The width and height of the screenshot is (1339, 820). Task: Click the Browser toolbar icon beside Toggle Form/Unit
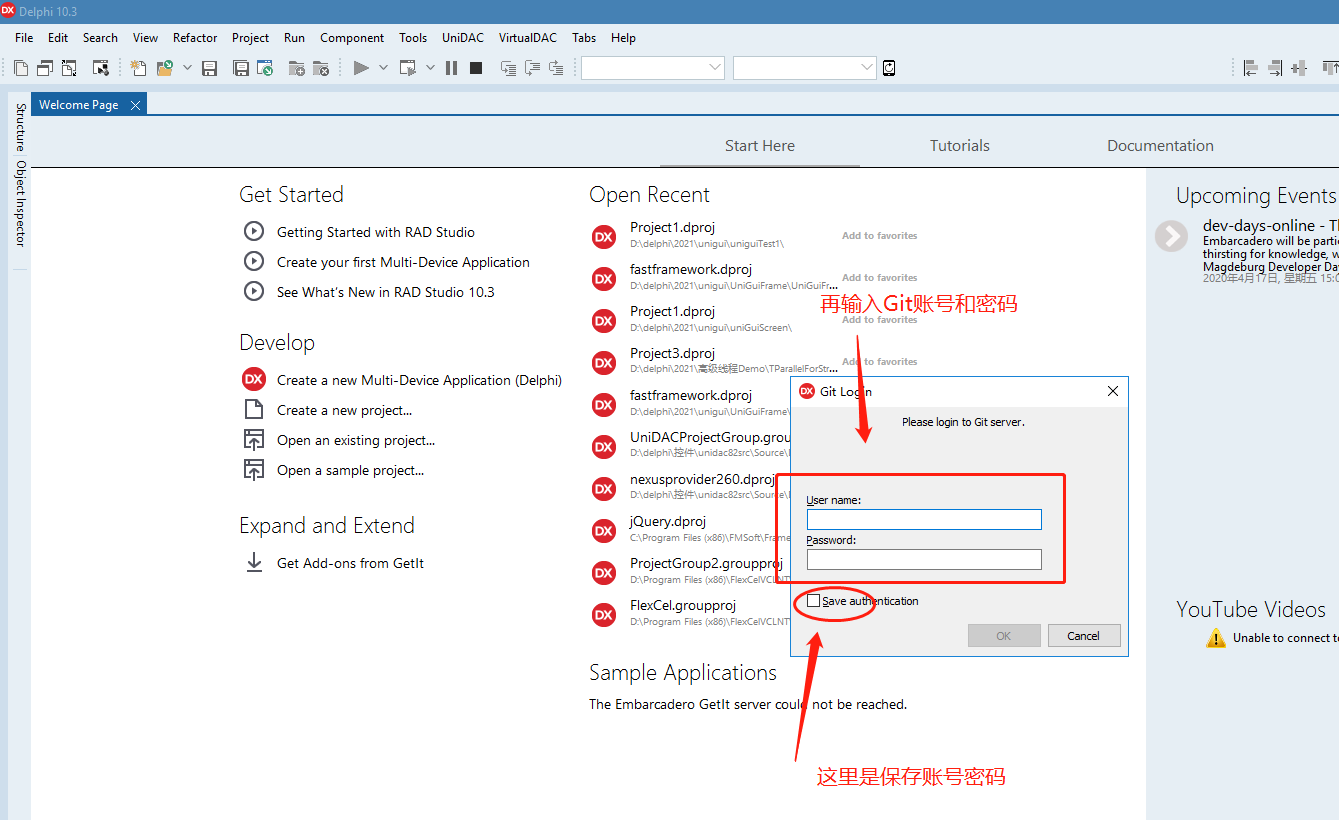101,68
